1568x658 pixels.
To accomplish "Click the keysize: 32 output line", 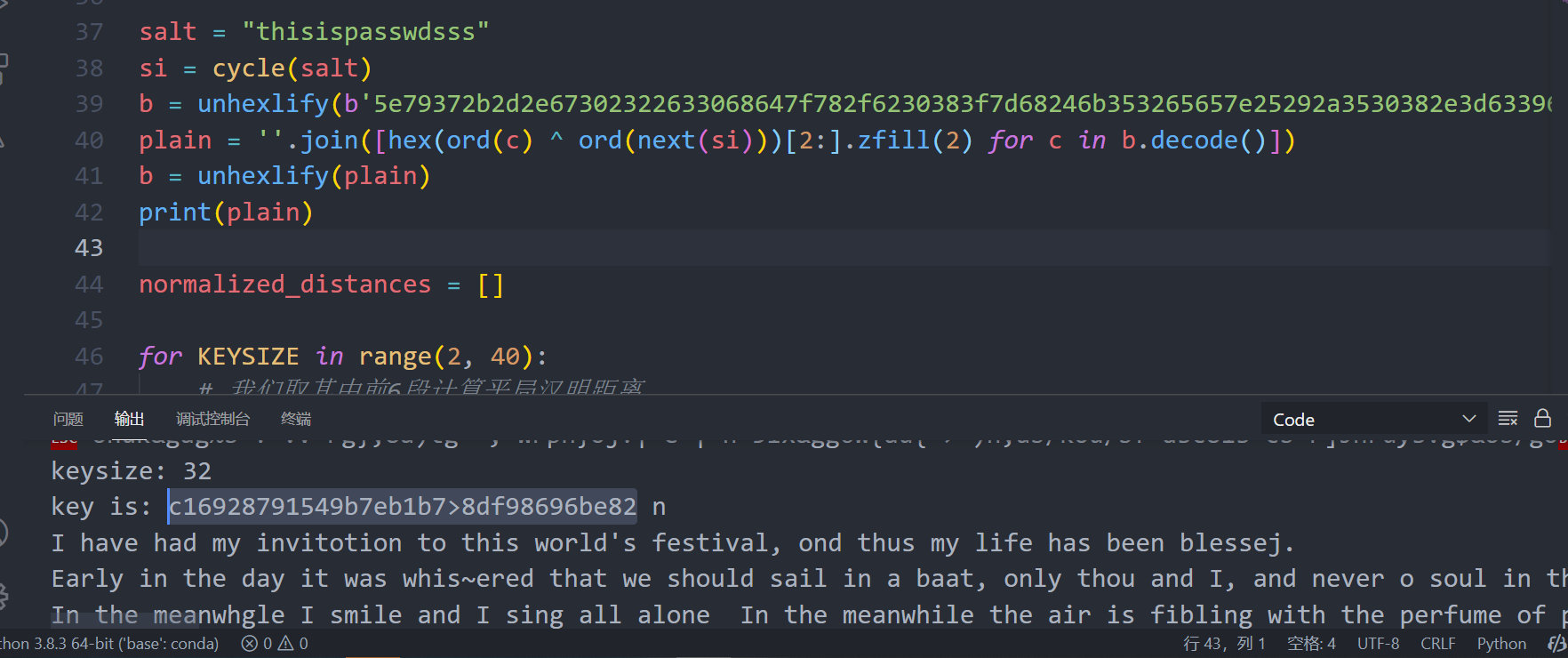I will click(132, 470).
